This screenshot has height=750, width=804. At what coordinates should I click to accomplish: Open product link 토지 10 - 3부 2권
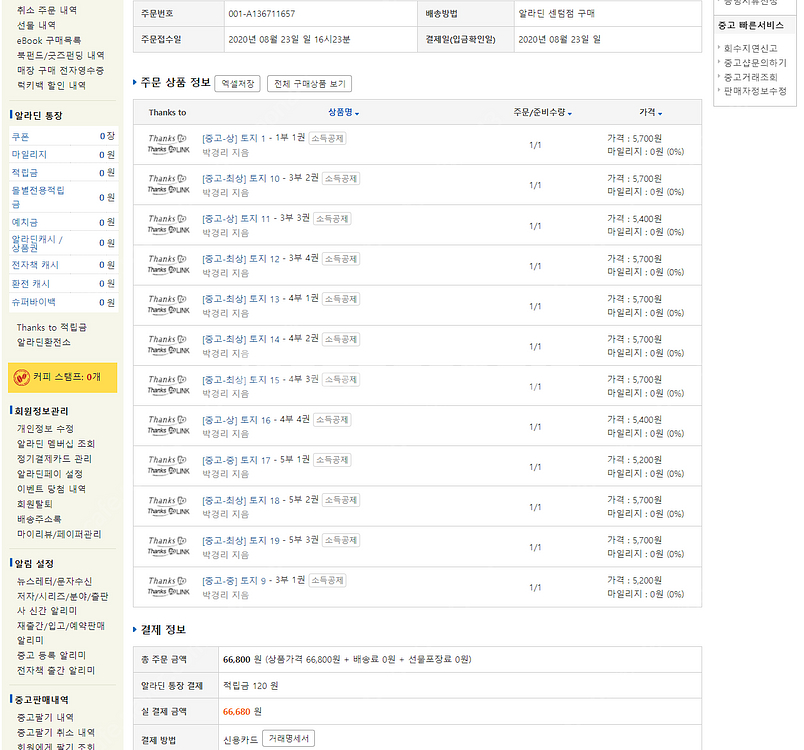pos(260,178)
